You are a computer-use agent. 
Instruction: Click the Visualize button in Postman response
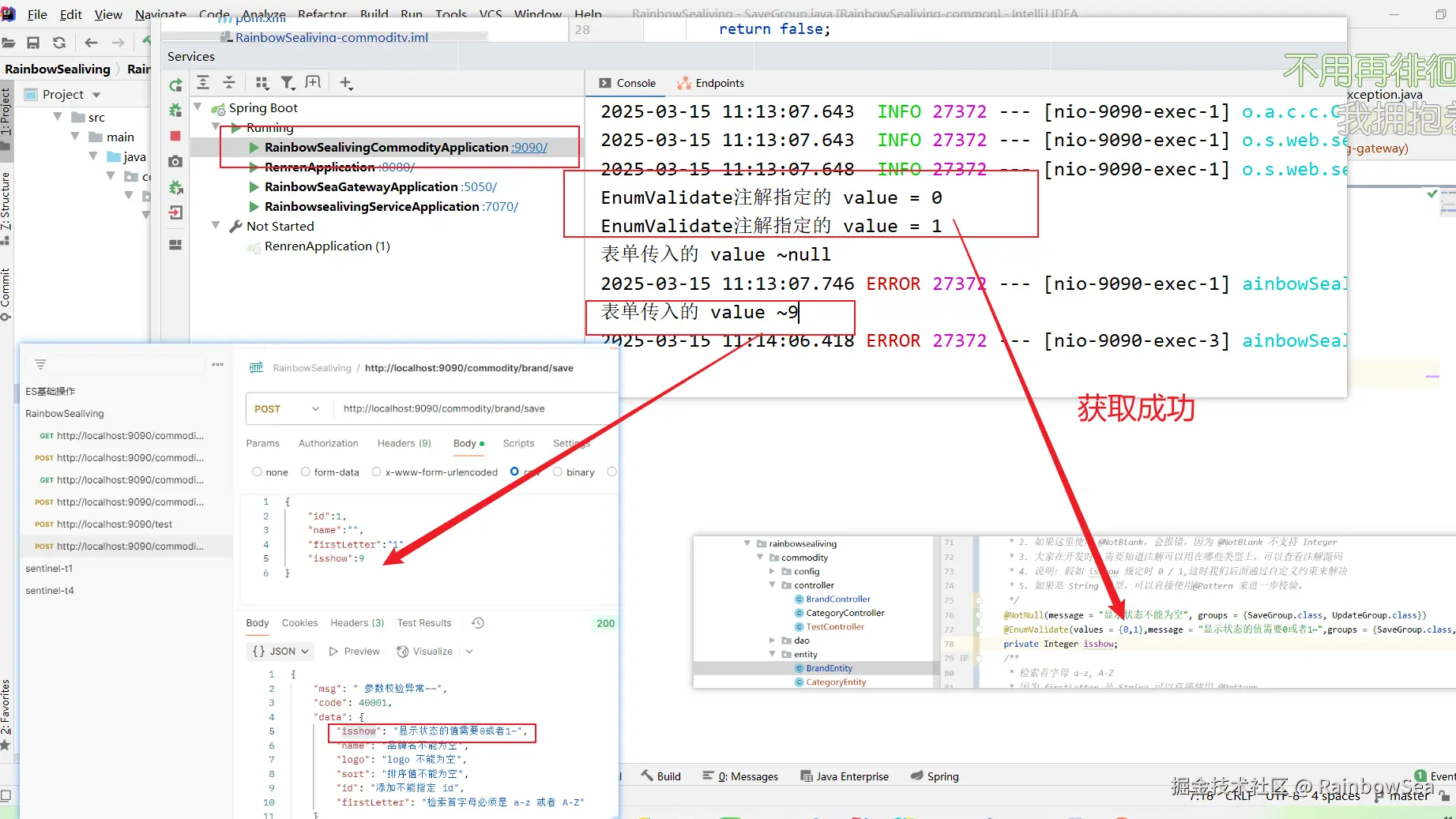[424, 652]
